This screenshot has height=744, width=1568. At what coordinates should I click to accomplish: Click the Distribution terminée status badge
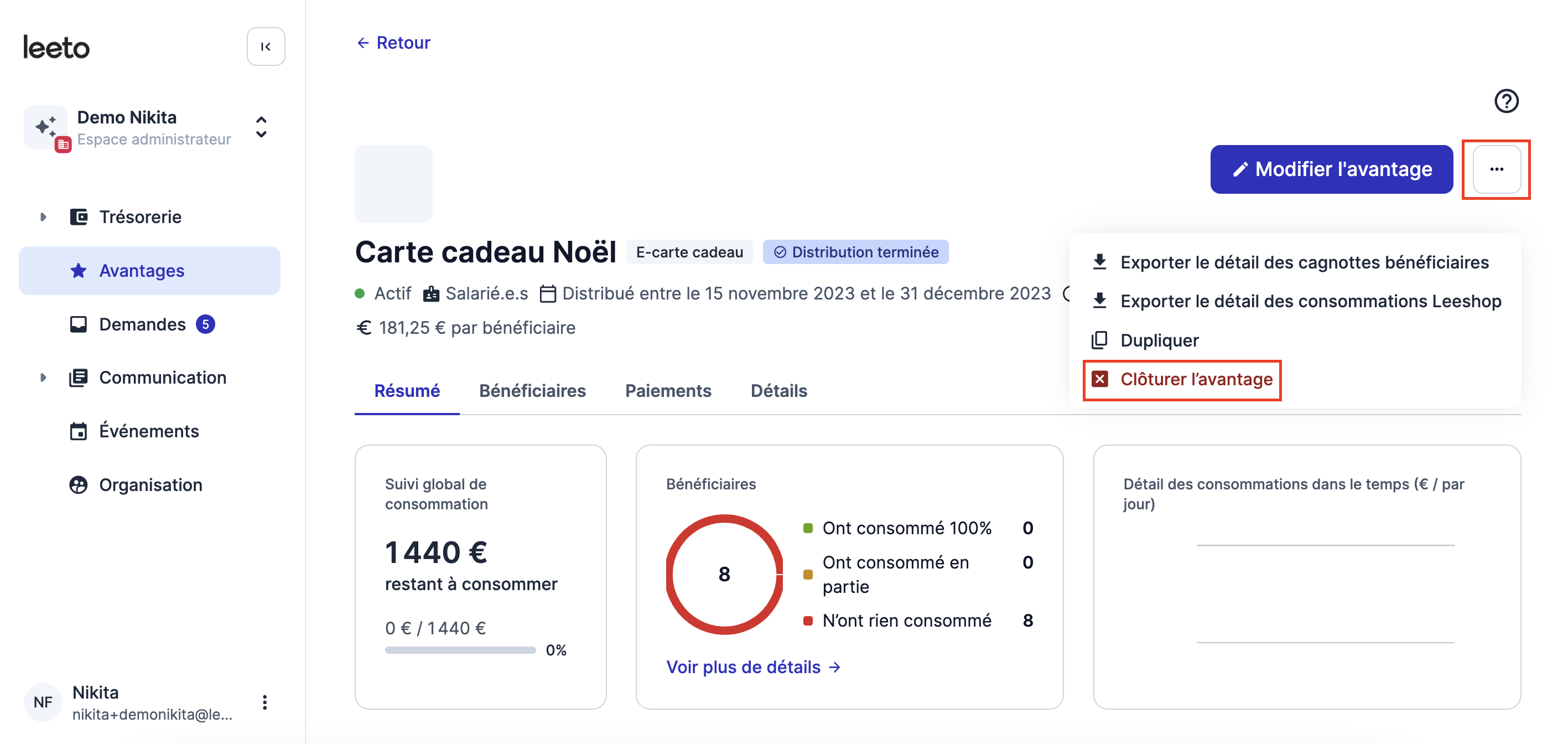[855, 252]
